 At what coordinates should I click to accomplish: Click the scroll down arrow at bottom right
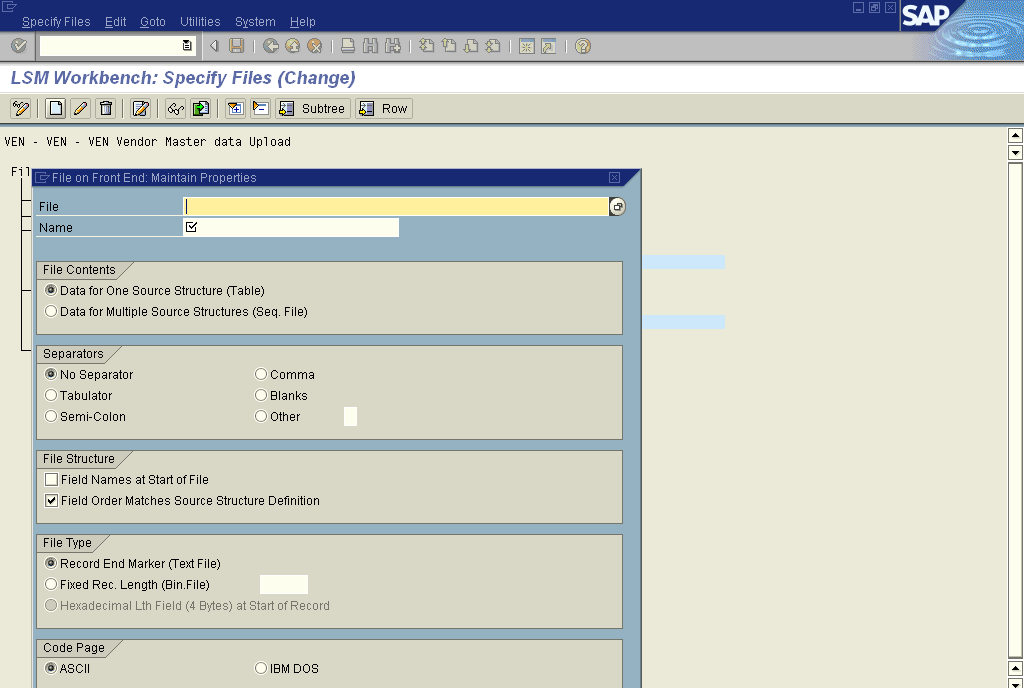1015,668
